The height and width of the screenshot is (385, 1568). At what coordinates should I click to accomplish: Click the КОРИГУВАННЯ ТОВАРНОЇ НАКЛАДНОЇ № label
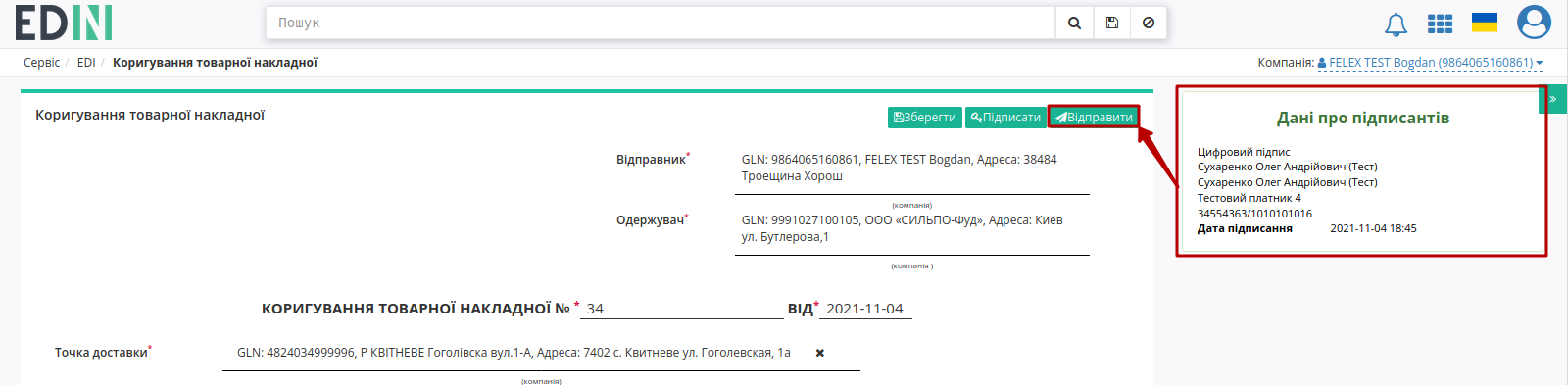[416, 309]
